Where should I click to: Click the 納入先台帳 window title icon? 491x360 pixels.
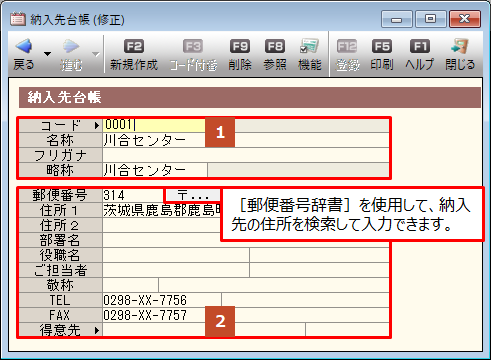click(18, 19)
